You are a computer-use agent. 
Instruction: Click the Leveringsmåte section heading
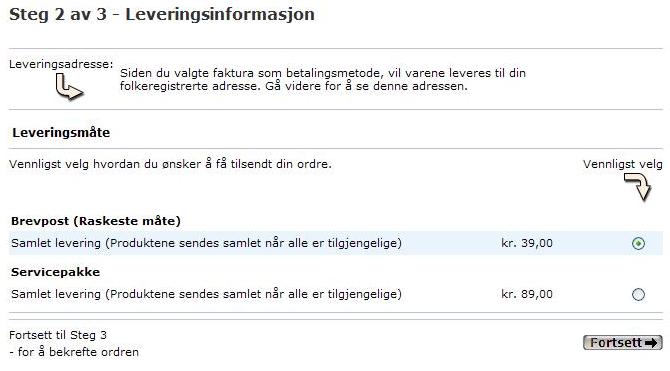[61, 132]
